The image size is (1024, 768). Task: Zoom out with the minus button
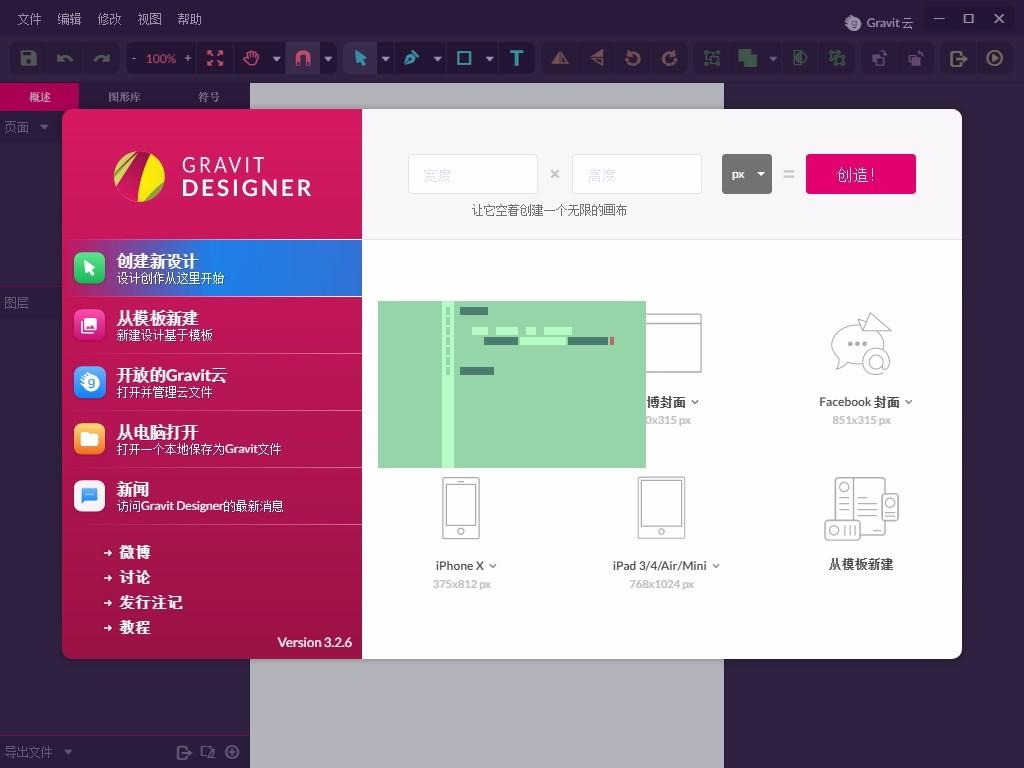134,58
